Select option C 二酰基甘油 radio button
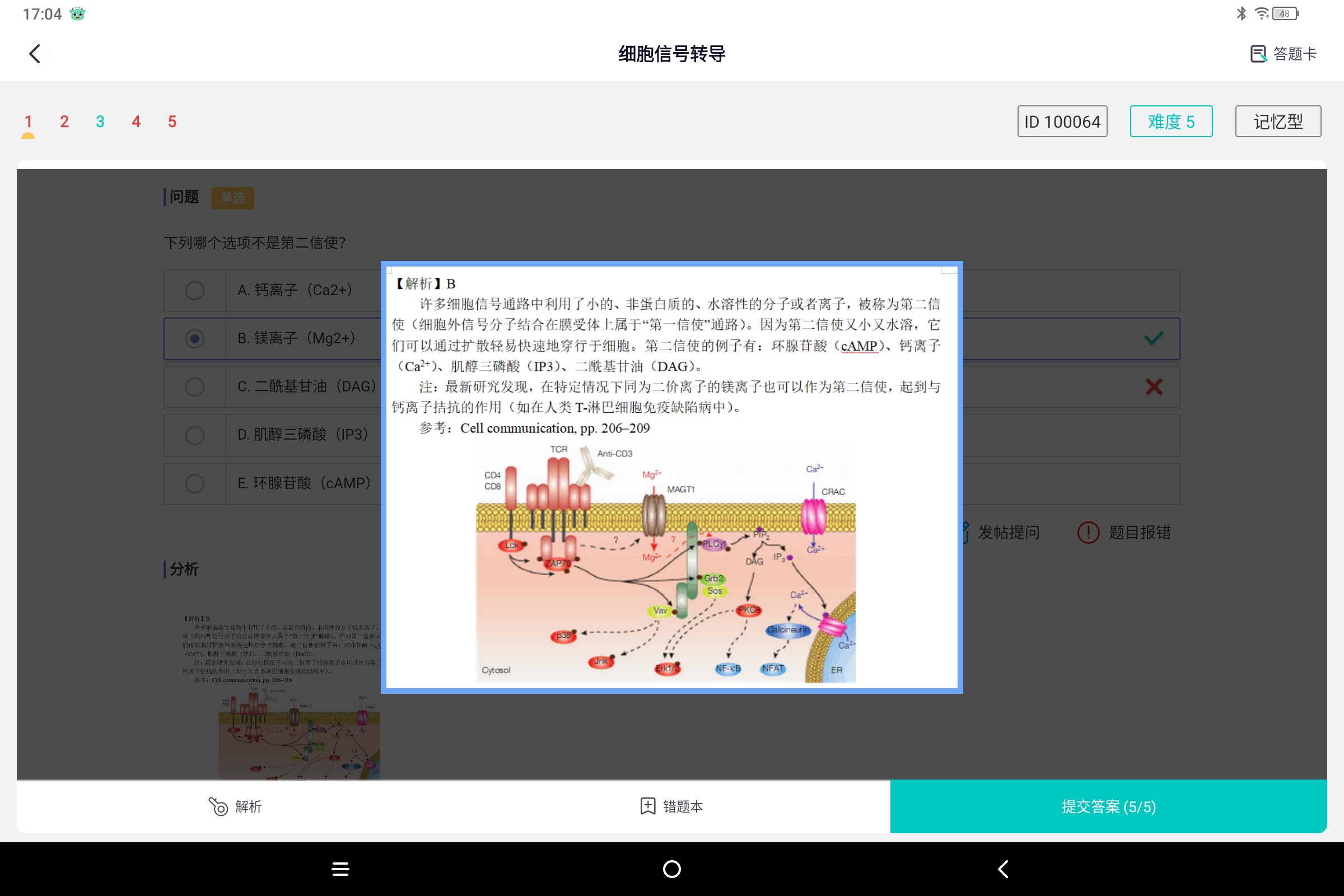The width and height of the screenshot is (1344, 896). 195,387
